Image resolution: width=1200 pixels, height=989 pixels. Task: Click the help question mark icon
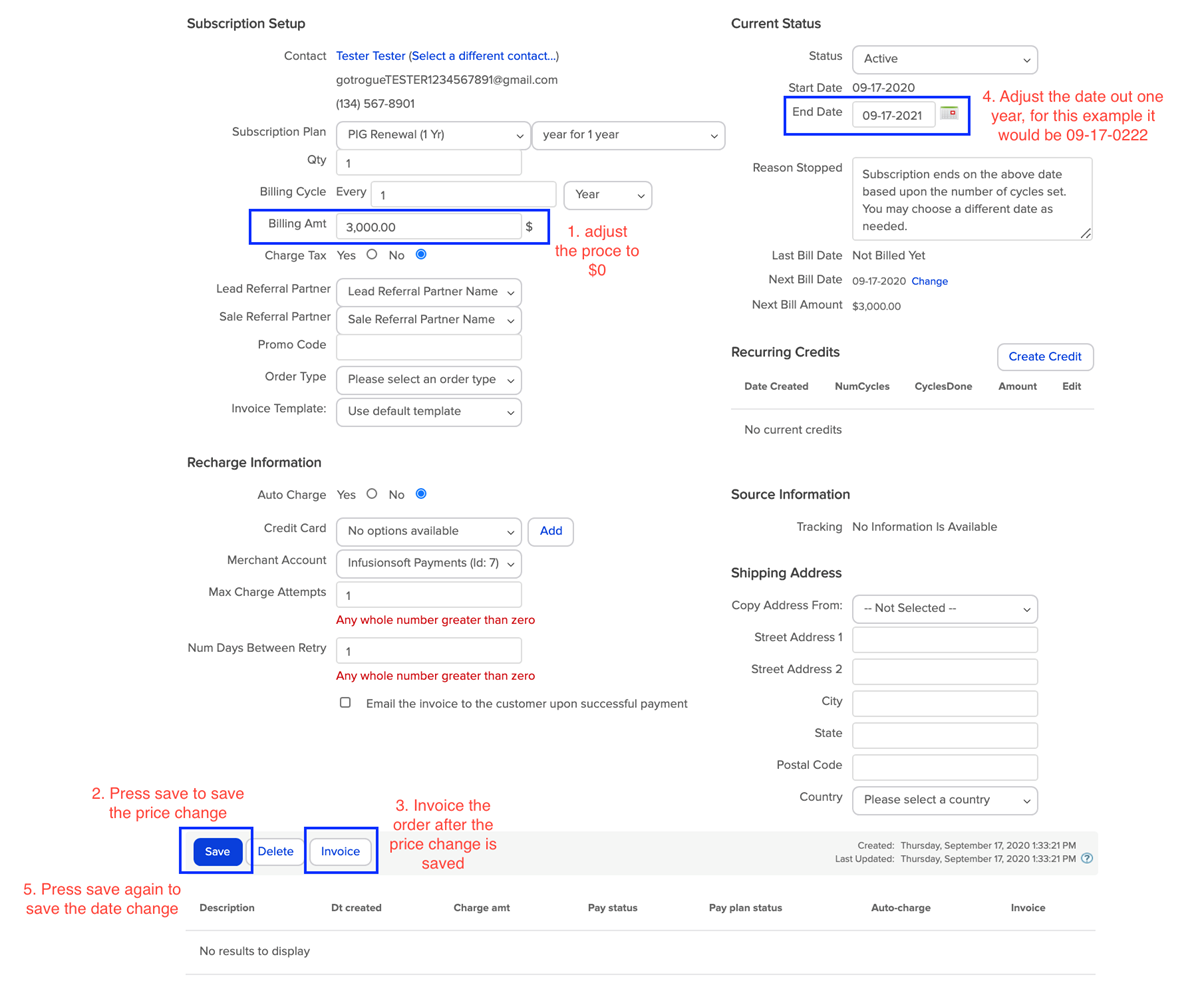pyautogui.click(x=1087, y=858)
